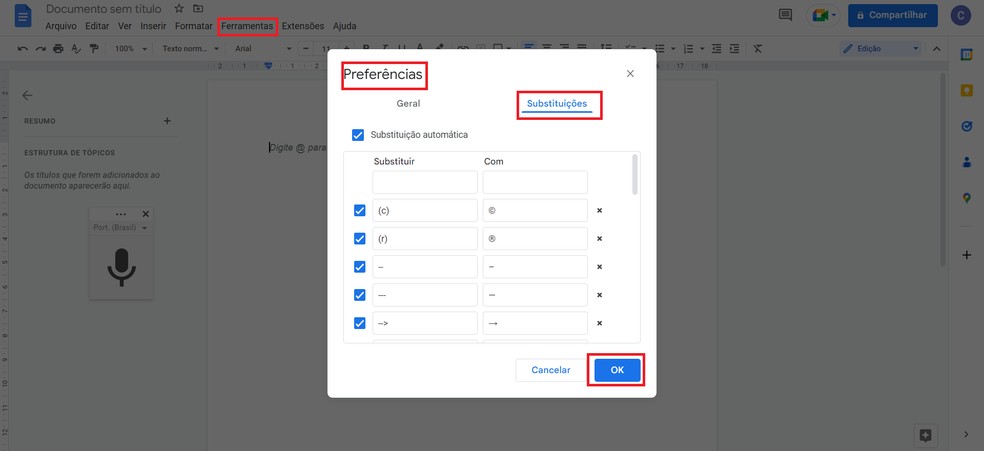Toggle Substituição automática checkbox

[x=358, y=135]
